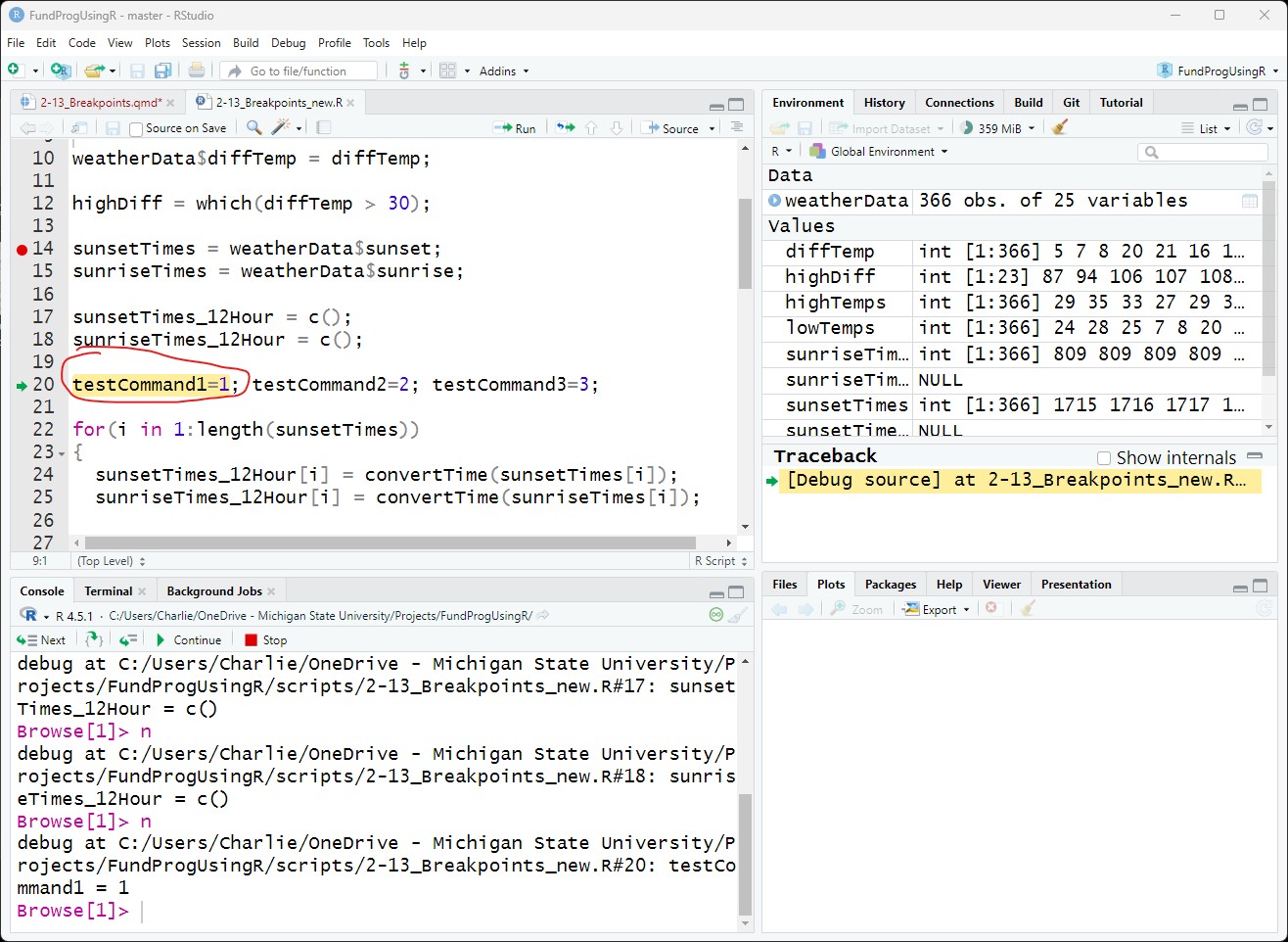This screenshot has width=1288, height=942.
Task: Open the R Script file type dropdown
Action: [720, 561]
